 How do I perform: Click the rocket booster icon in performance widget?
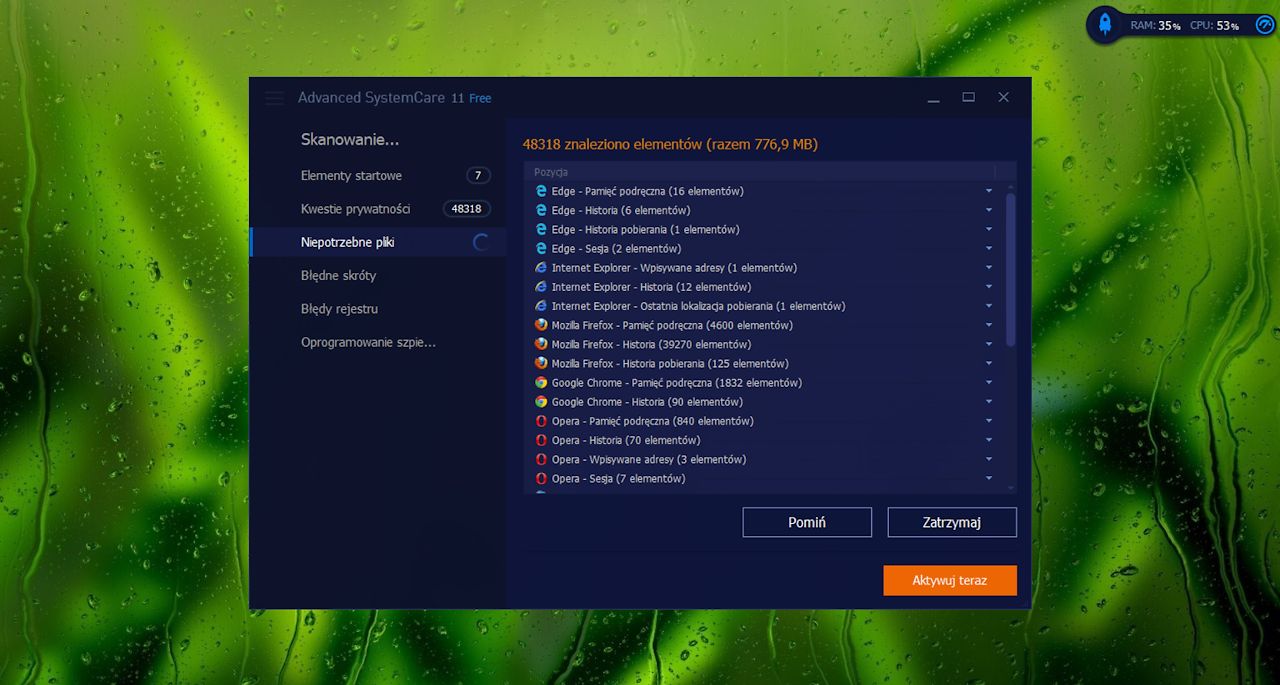click(1105, 24)
